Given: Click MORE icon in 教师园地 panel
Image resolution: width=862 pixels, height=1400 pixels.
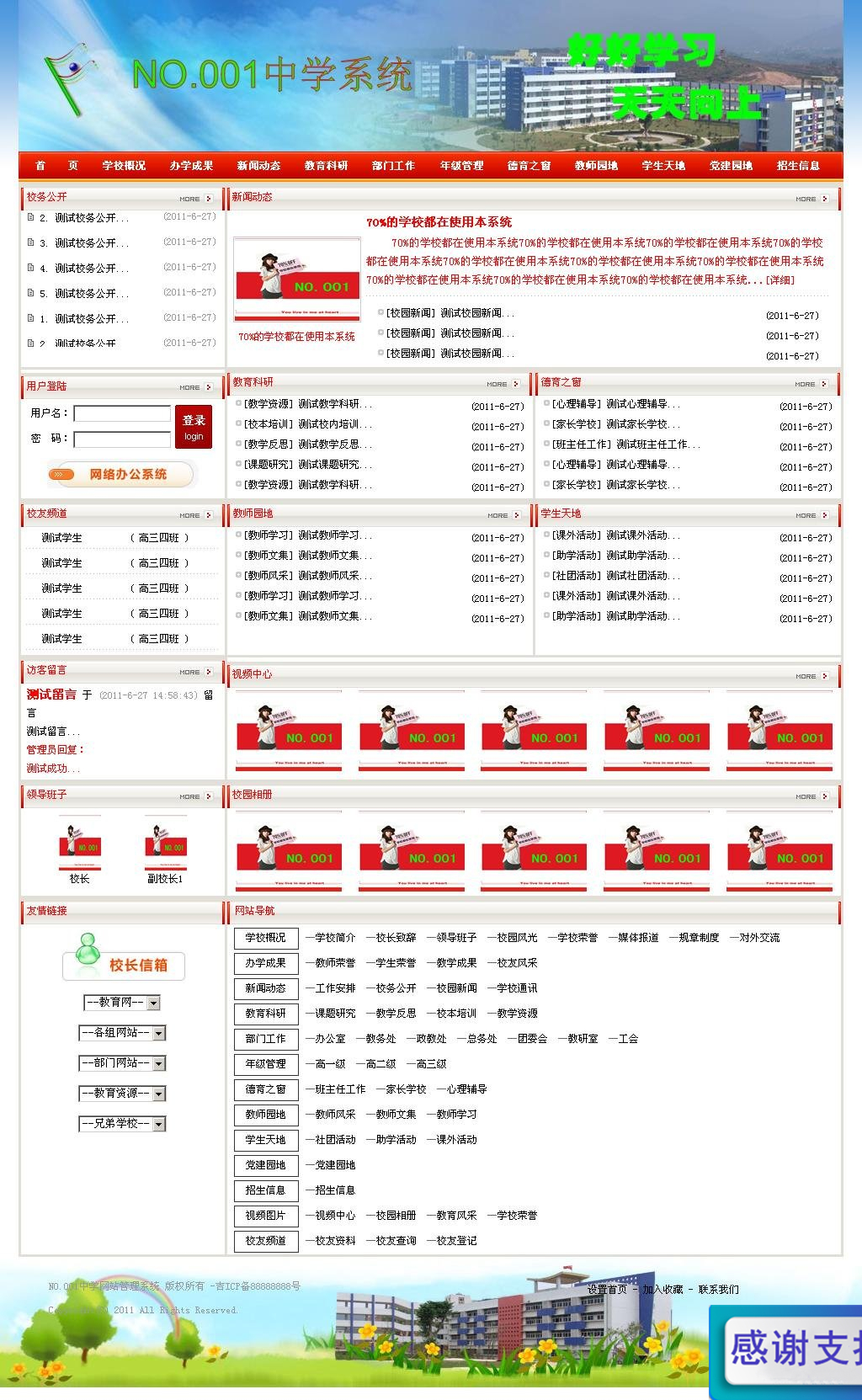Looking at the screenshot, I should pyautogui.click(x=504, y=515).
